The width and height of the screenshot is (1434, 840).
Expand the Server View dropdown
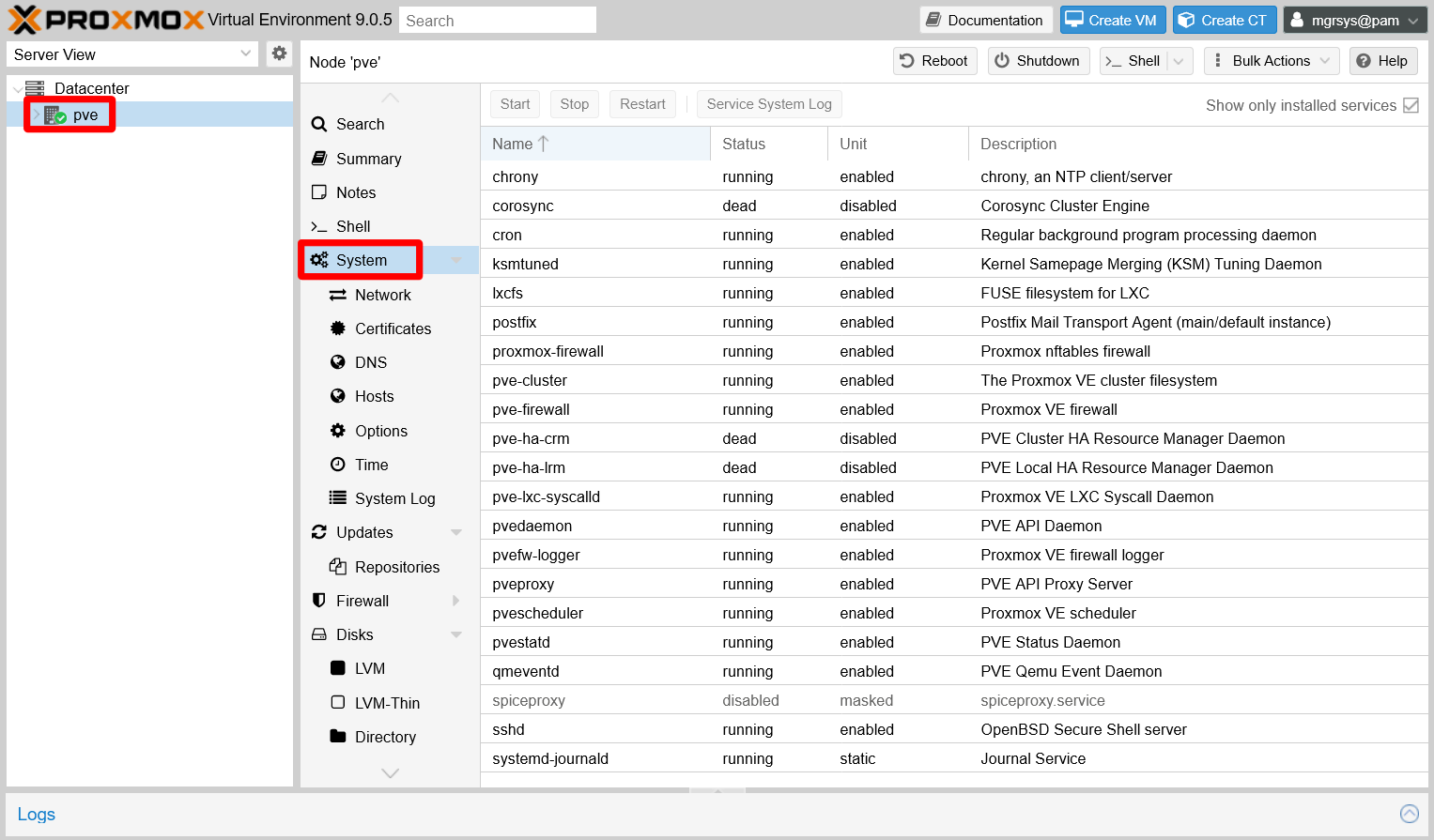tap(246, 53)
